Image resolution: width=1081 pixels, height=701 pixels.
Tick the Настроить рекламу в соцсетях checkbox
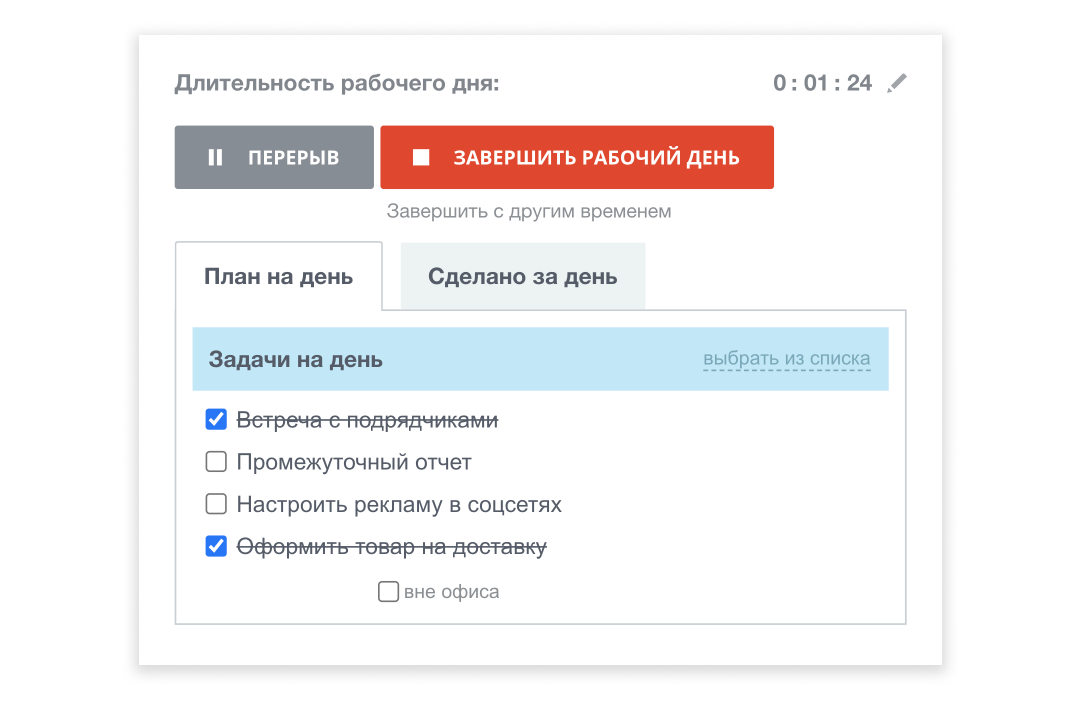tap(216, 504)
